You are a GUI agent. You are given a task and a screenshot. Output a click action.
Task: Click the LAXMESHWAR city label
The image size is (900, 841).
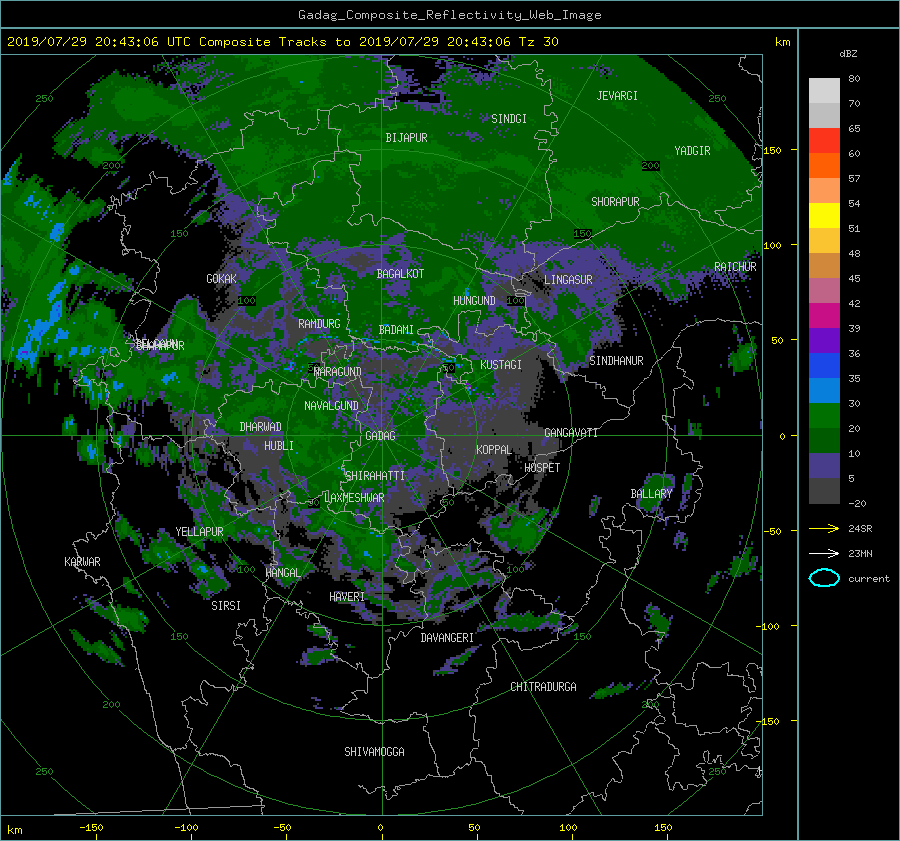[354, 498]
